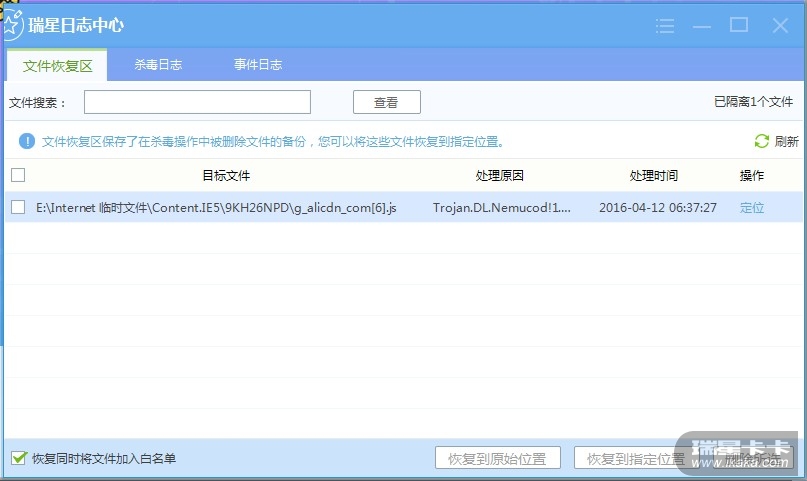Click the Trojan.DL.Nemucod reason cell
The image size is (807, 481).
pyautogui.click(x=501, y=208)
